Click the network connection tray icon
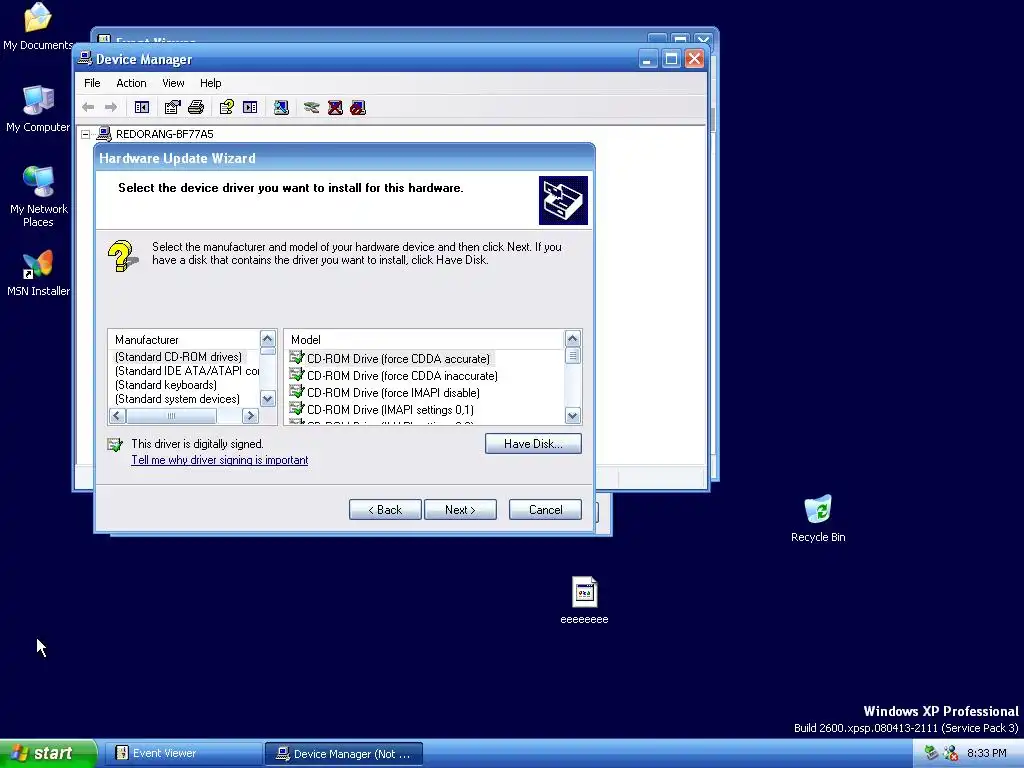The image size is (1024, 768). click(951, 753)
